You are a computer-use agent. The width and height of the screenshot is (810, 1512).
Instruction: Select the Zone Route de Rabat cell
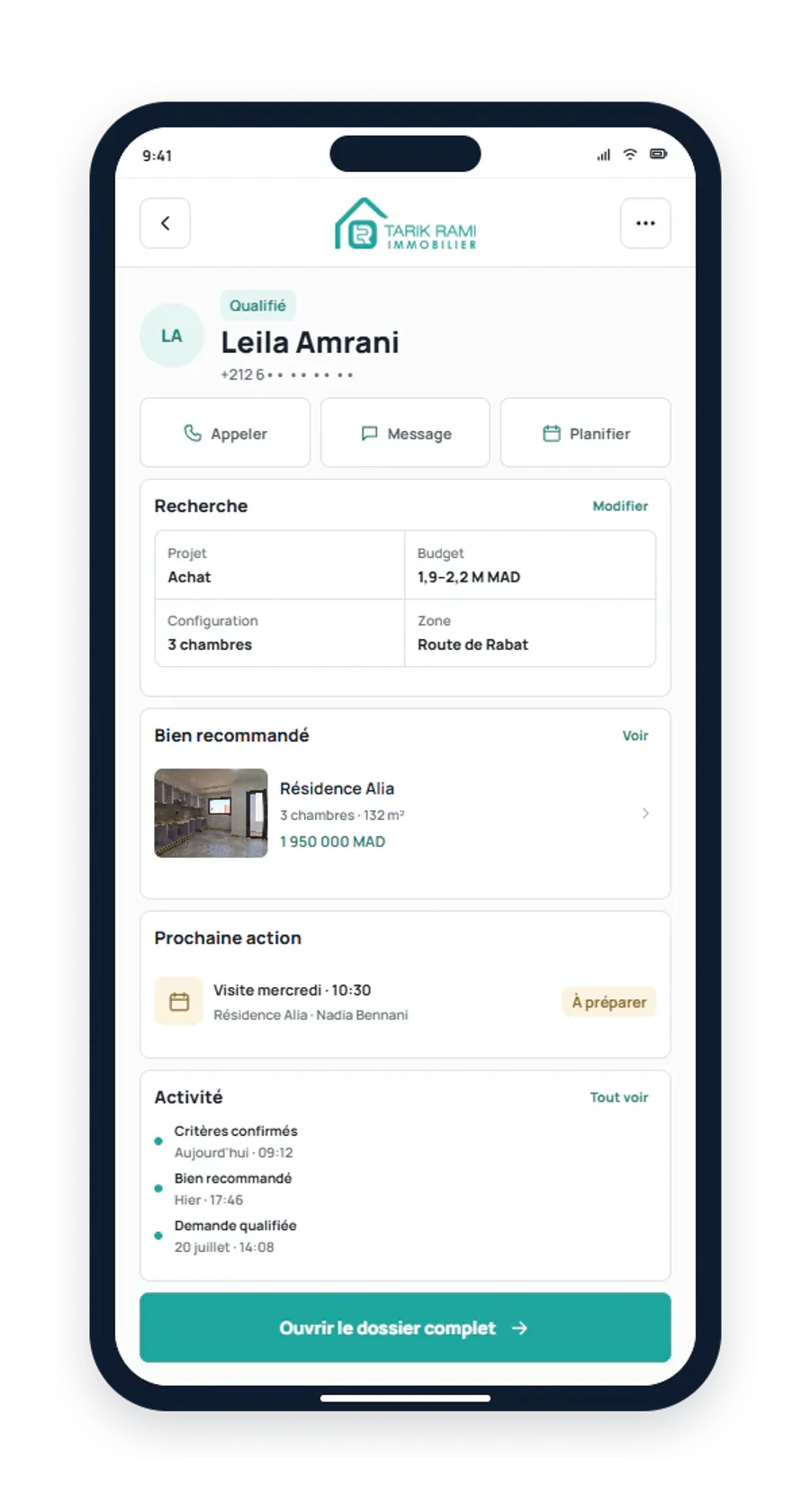(x=530, y=633)
